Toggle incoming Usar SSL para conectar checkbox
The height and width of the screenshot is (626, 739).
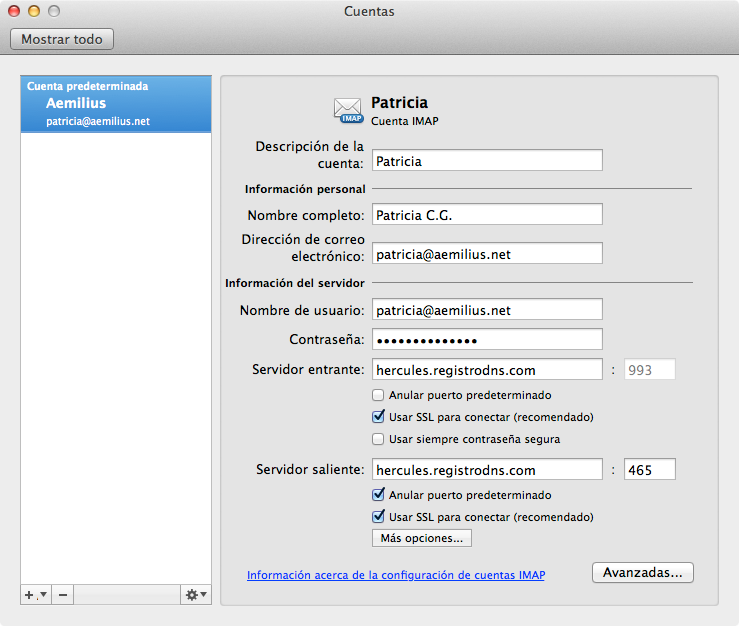tap(378, 417)
